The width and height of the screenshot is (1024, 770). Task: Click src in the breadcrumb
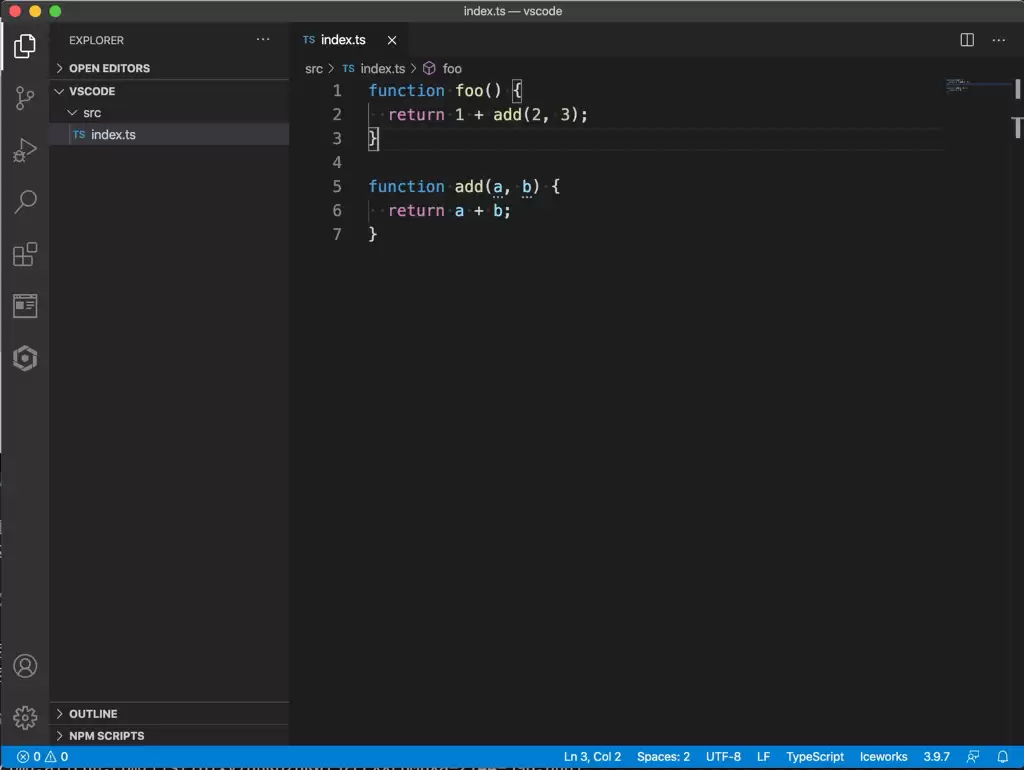314,69
